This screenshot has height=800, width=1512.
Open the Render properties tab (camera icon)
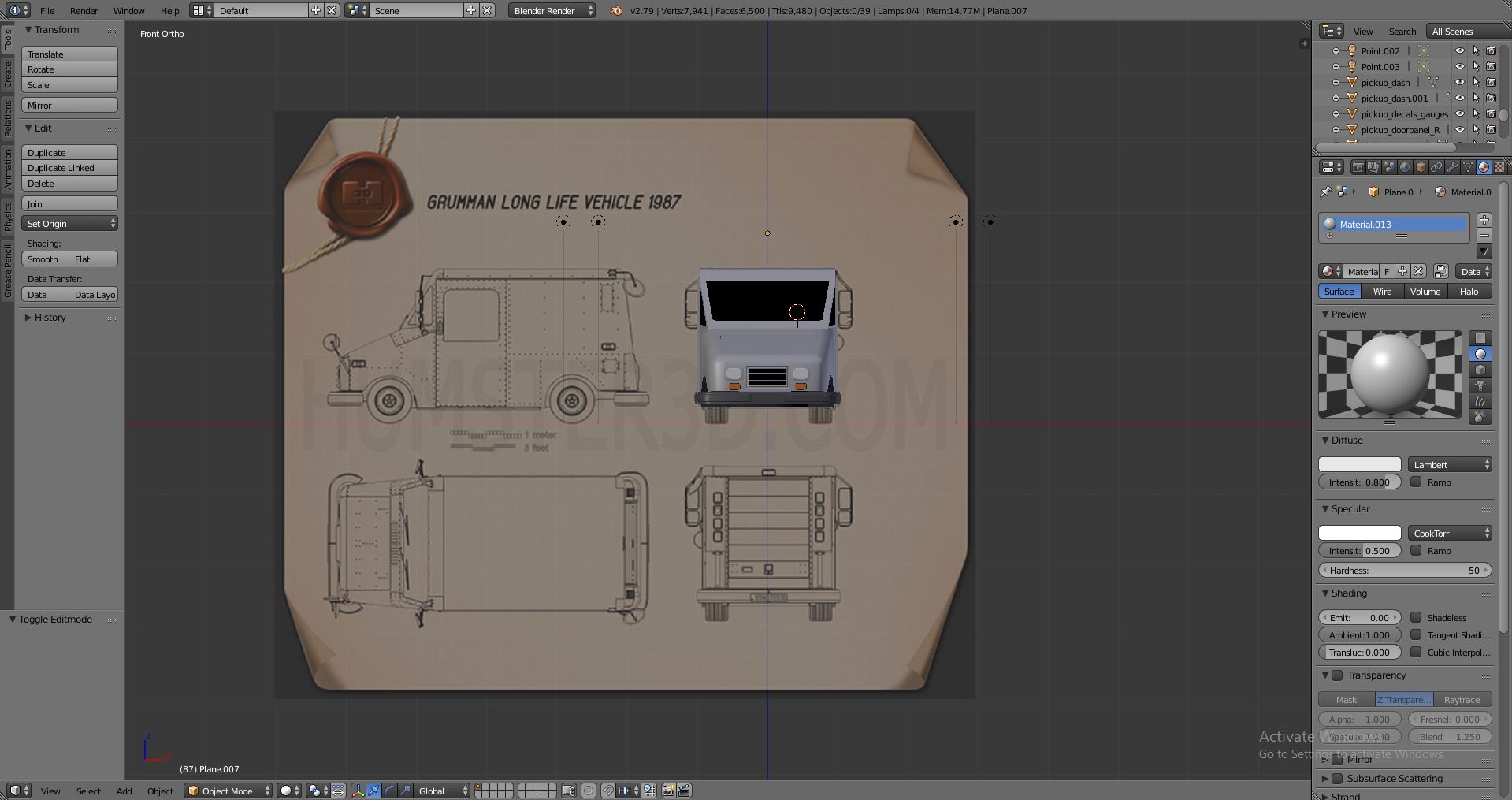pyautogui.click(x=1358, y=167)
